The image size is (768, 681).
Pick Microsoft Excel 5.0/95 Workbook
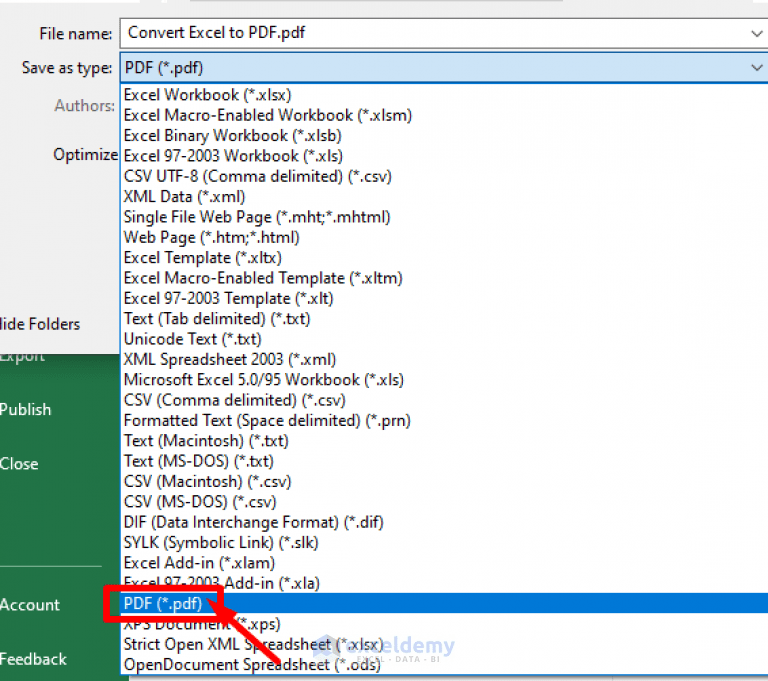coord(444,380)
